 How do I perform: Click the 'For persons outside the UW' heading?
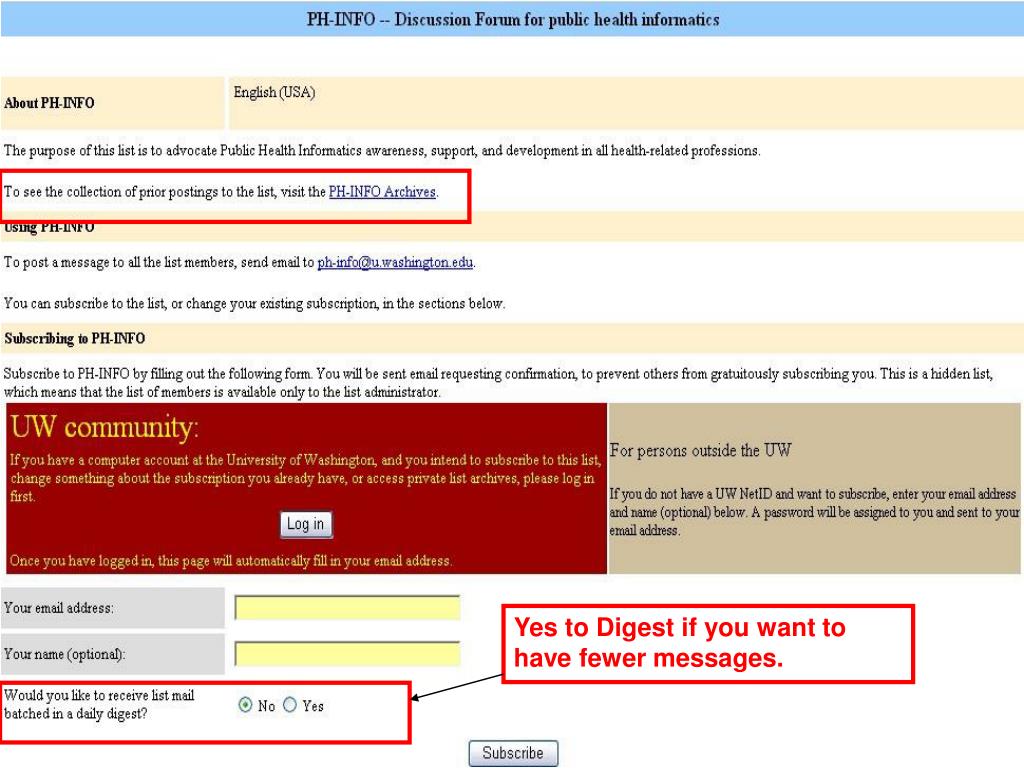click(700, 450)
